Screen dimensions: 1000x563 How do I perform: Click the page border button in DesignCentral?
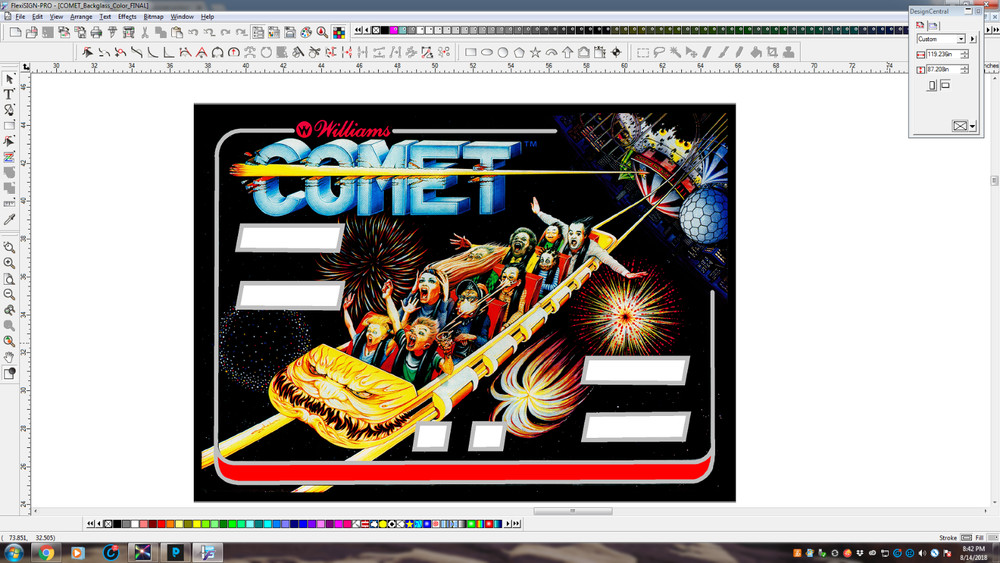(960, 126)
